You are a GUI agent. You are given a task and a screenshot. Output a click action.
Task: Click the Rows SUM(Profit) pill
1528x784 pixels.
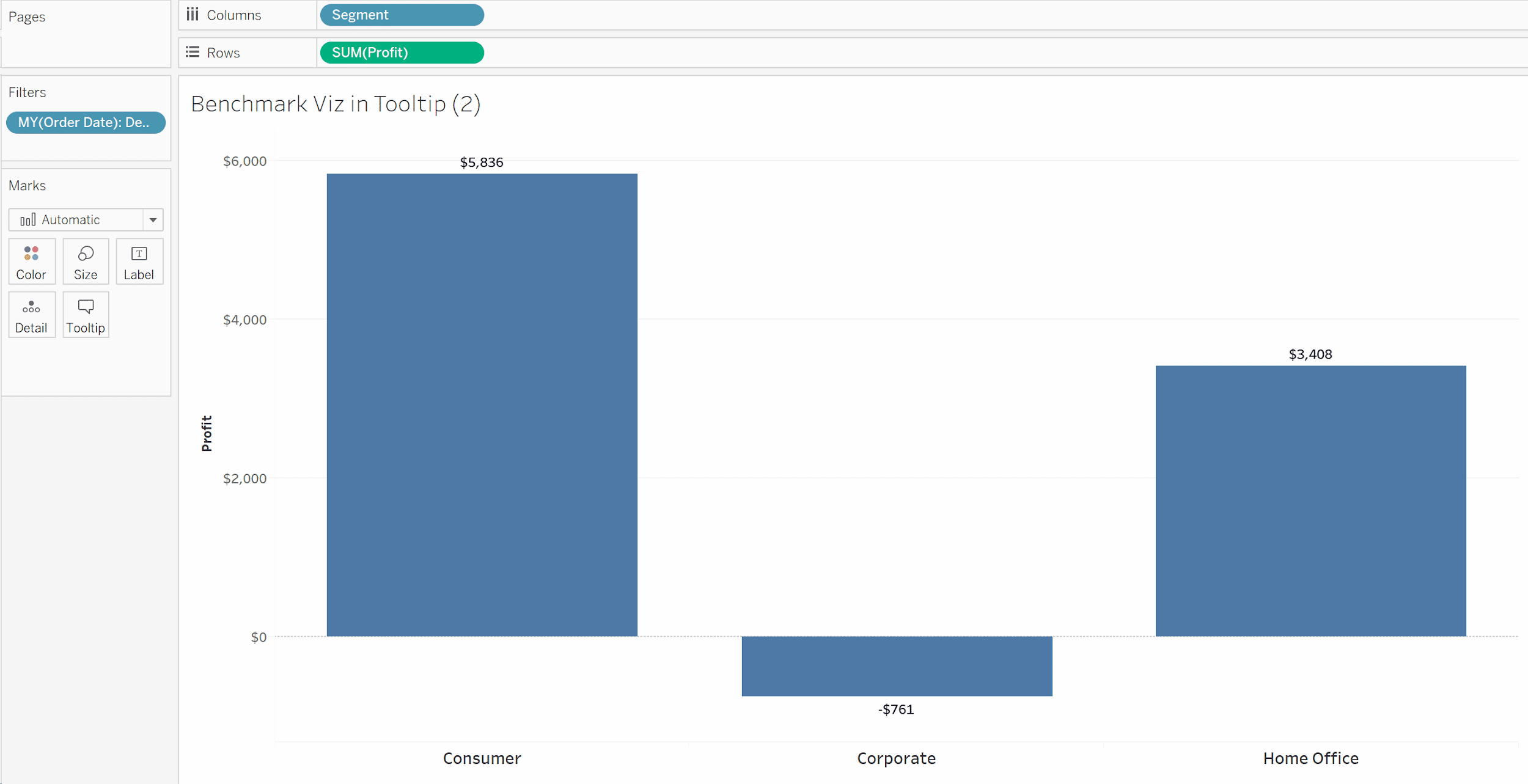coord(400,52)
